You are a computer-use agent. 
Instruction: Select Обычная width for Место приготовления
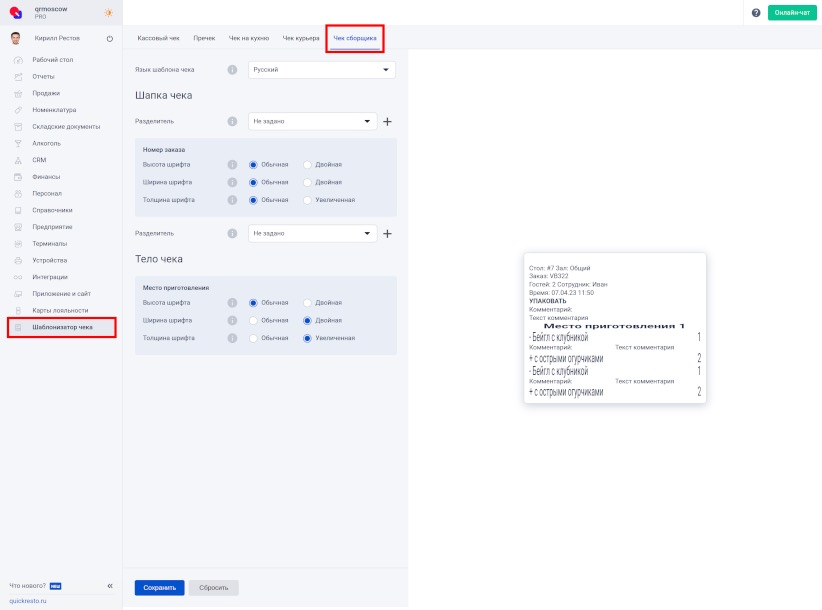coord(253,321)
